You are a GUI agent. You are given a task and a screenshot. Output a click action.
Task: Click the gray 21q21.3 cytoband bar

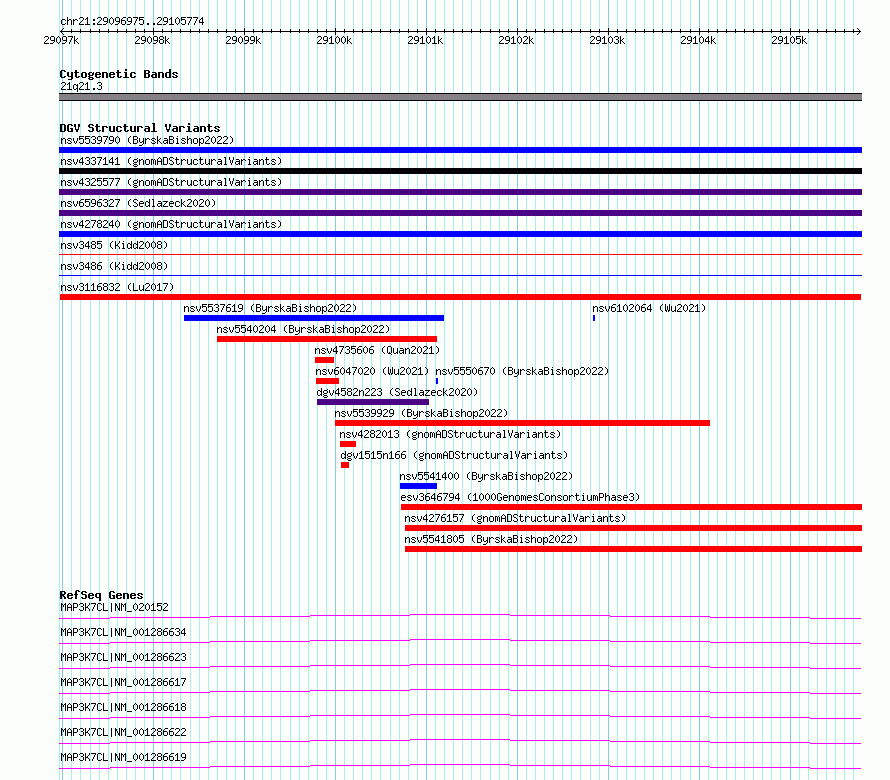tap(460, 97)
